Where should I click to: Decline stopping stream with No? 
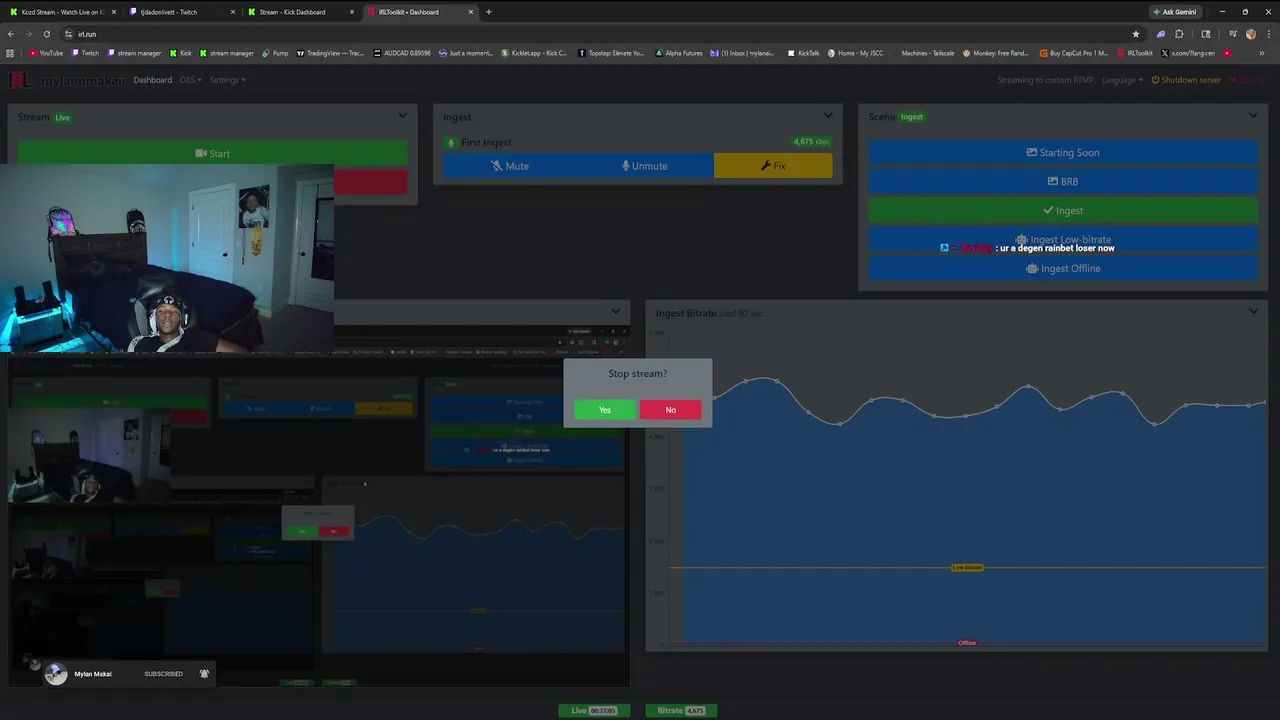tap(670, 410)
